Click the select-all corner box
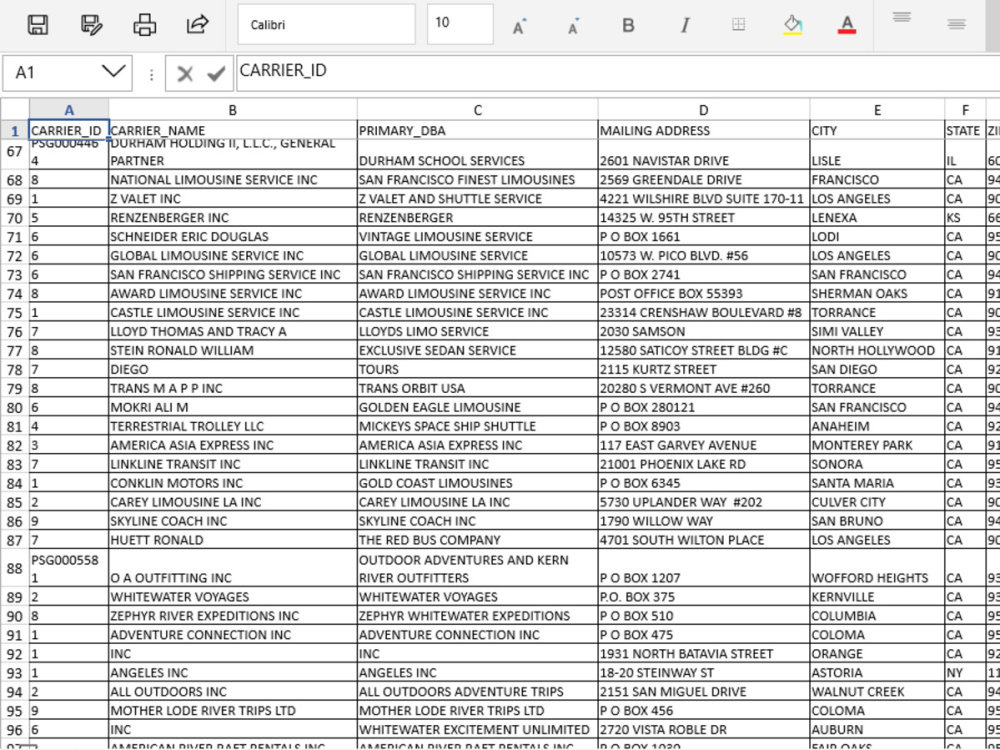This screenshot has height=750, width=1000. point(15,110)
